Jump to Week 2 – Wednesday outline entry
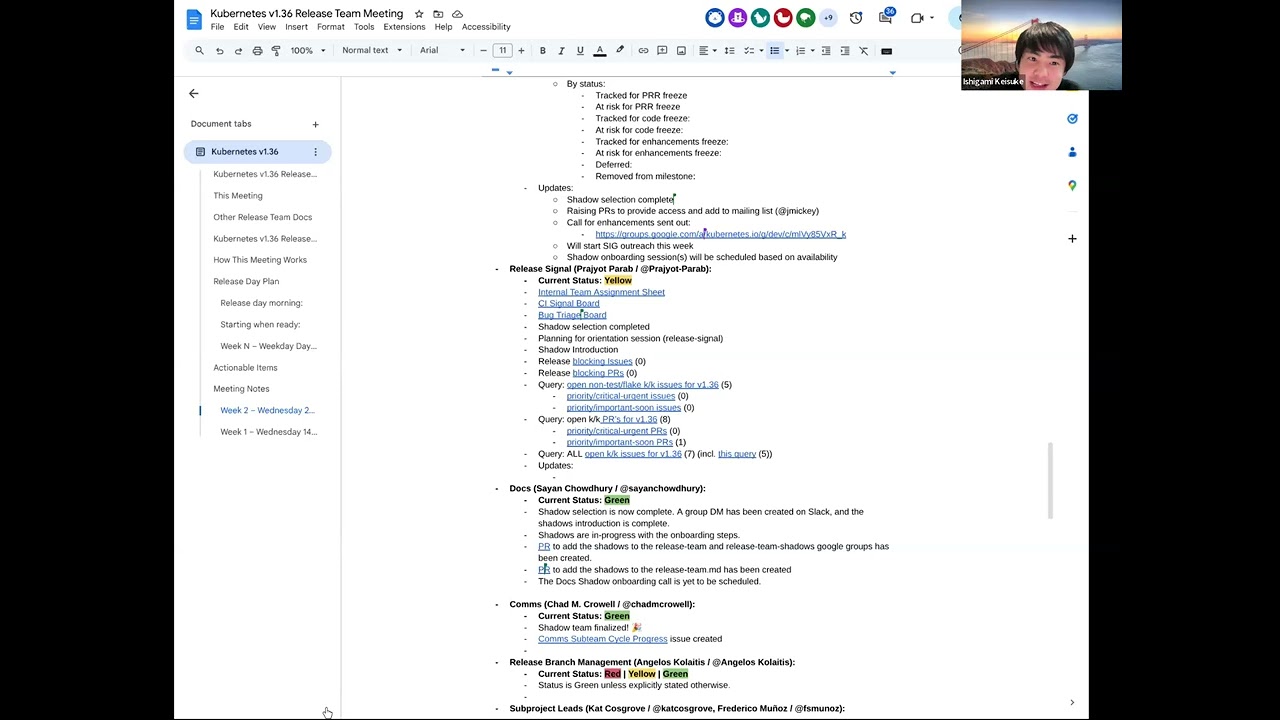1280x720 pixels. [267, 411]
